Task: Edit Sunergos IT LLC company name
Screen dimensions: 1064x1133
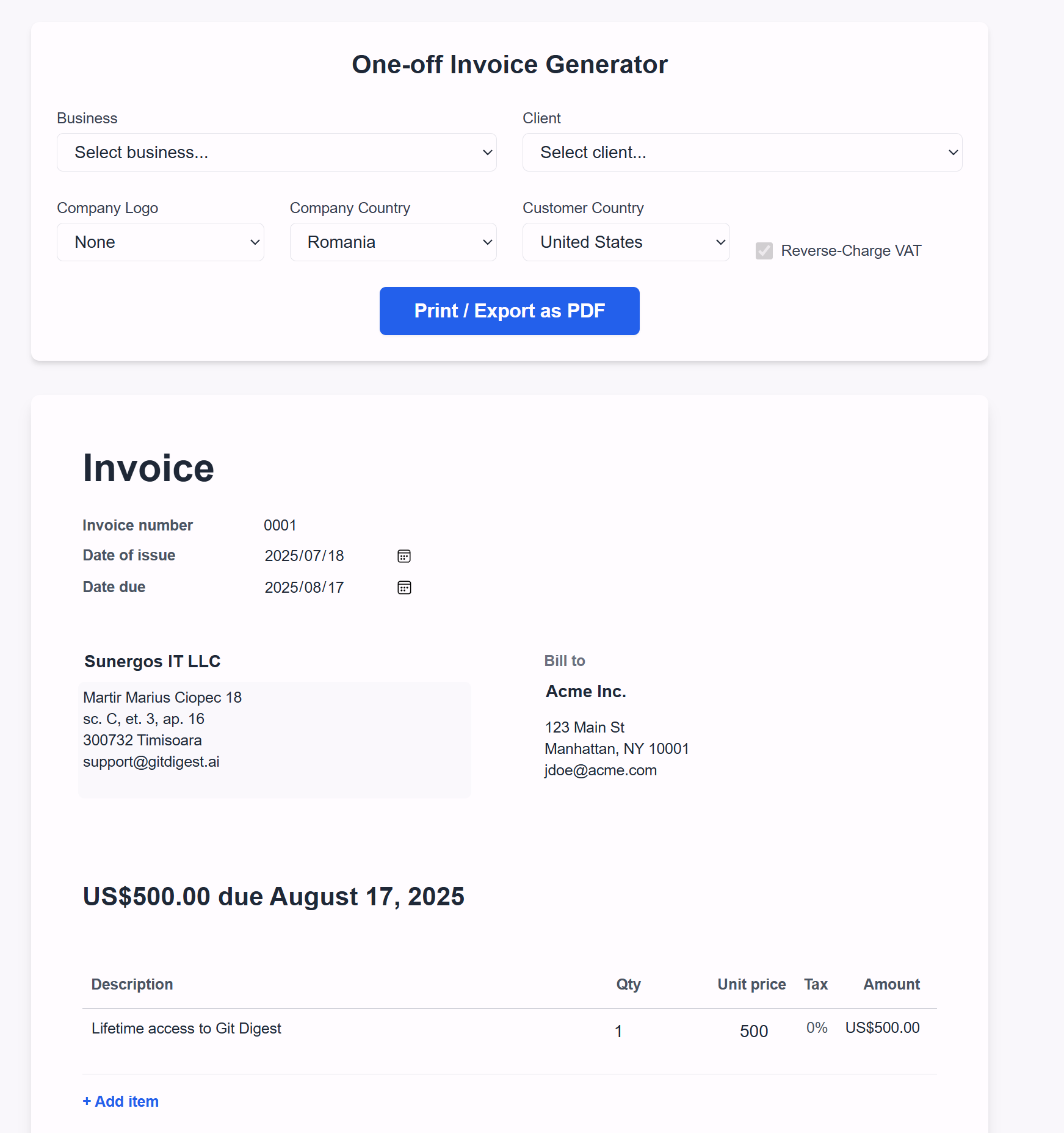Action: pyautogui.click(x=153, y=662)
